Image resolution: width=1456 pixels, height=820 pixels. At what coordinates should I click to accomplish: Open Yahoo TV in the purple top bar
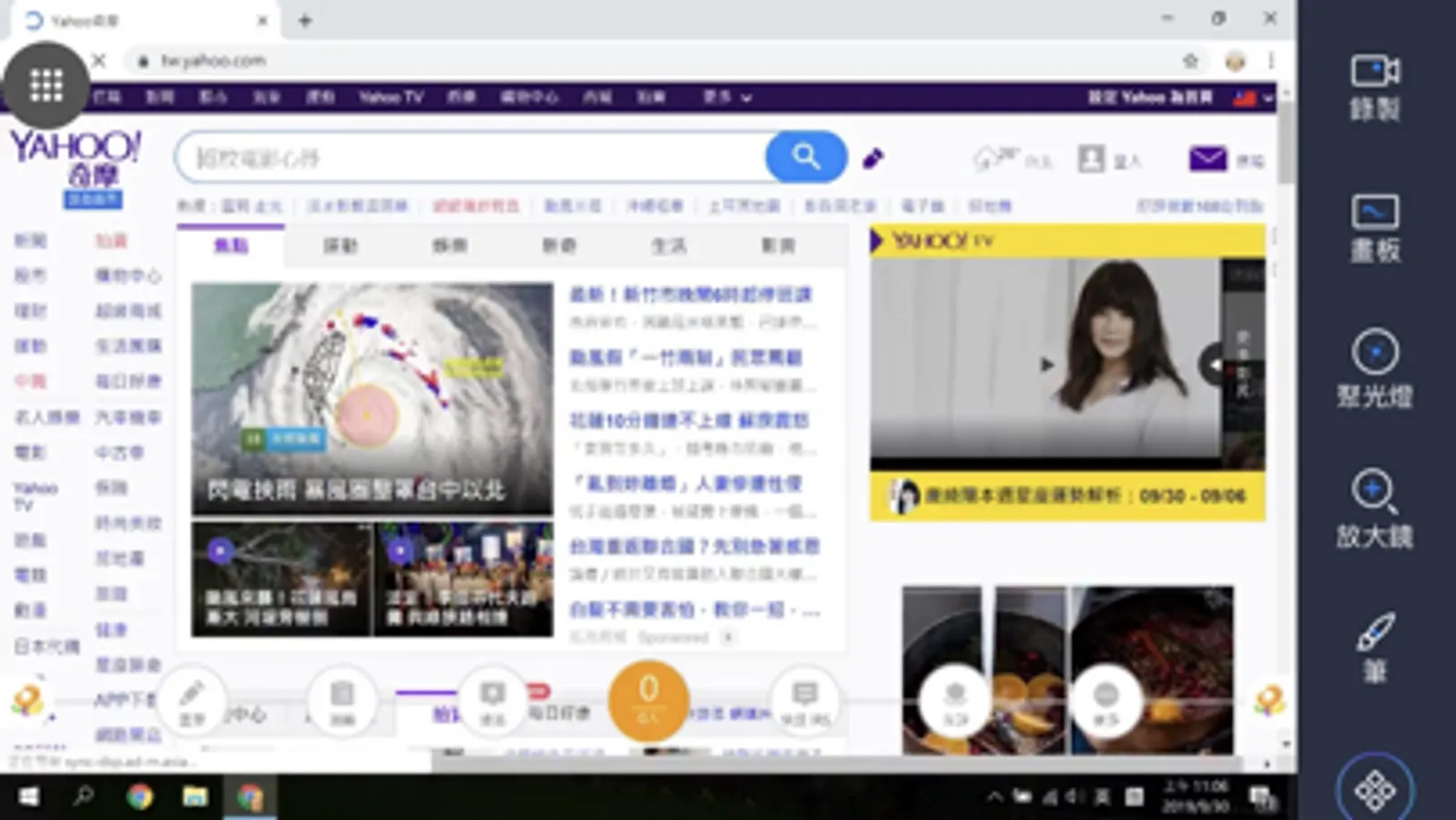391,97
